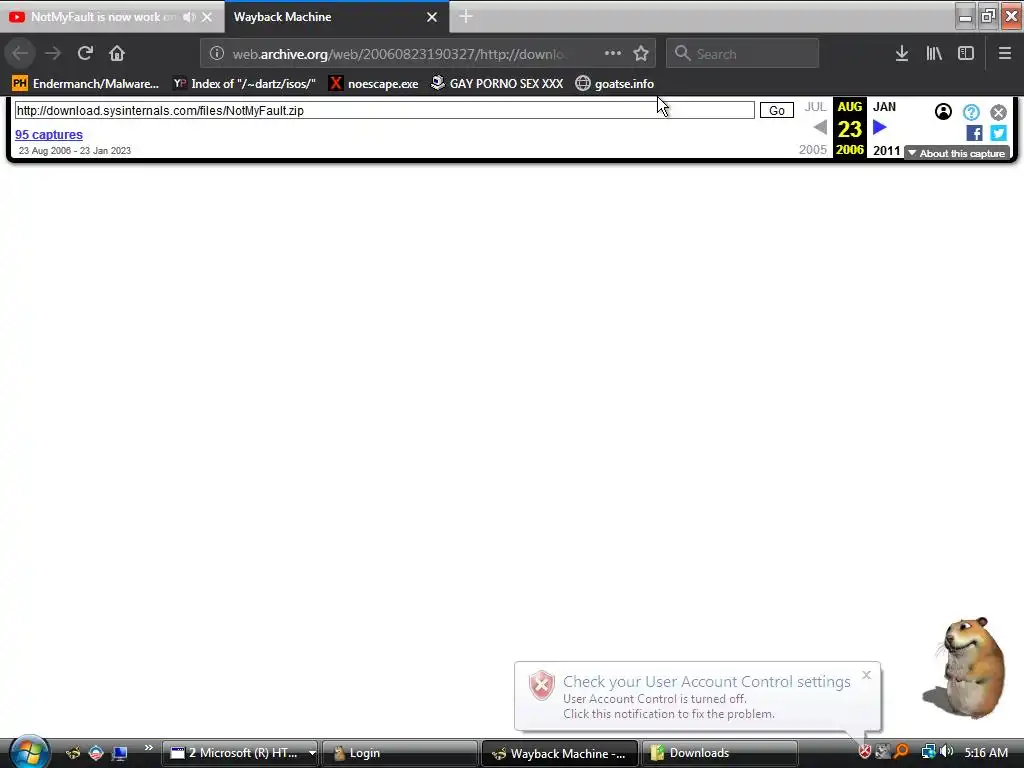Select the JAN 2011 capture month

[886, 128]
